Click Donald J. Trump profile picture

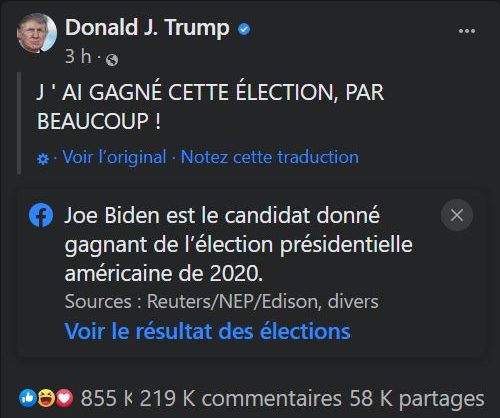(x=37, y=33)
